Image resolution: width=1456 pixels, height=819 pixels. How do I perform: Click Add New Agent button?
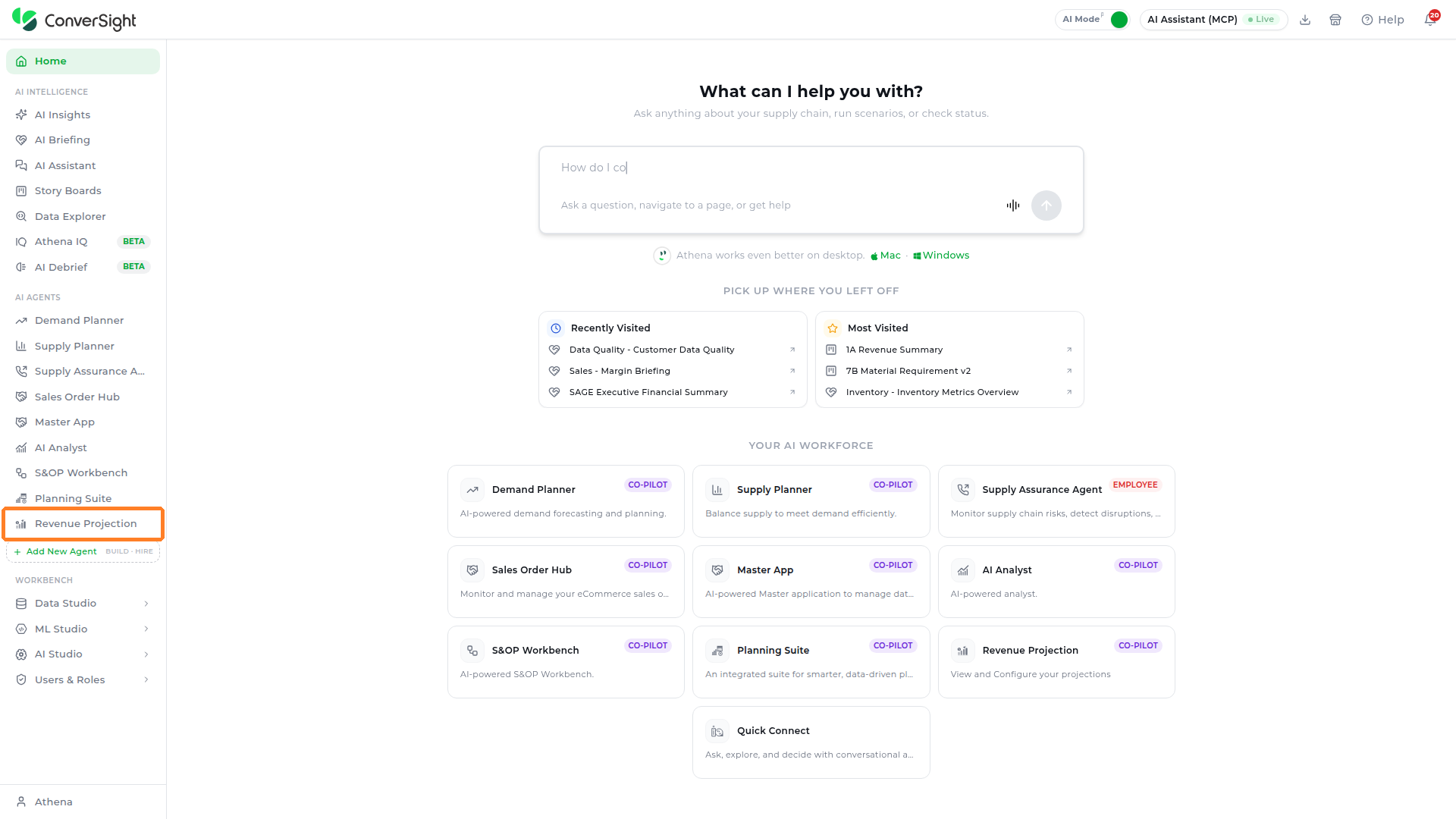tap(83, 552)
